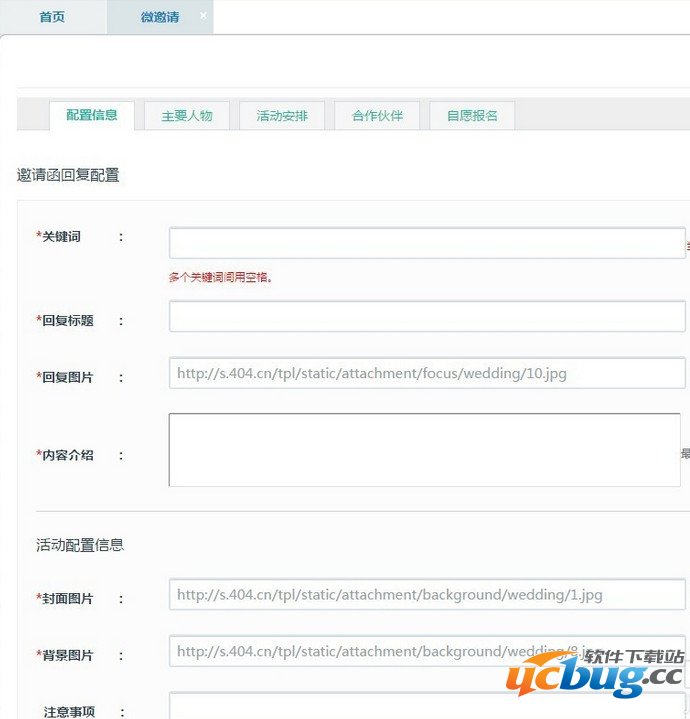The image size is (690, 719).
Task: Click the 回复标题 field label
Action: 66,321
